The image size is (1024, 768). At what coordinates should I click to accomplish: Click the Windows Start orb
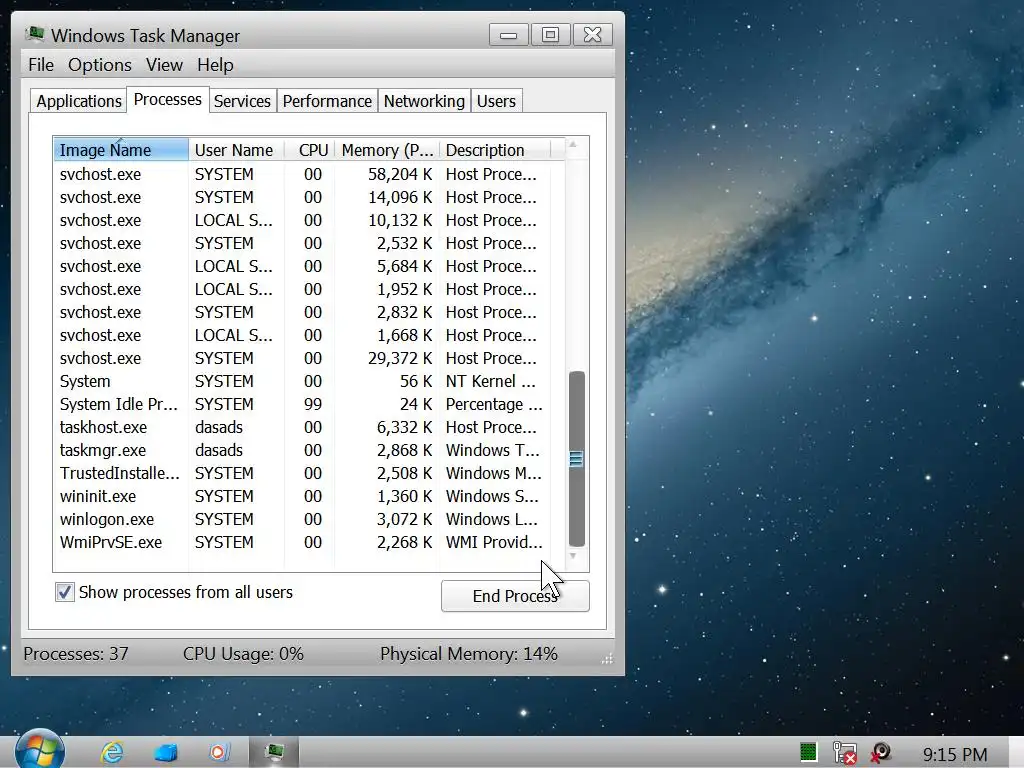40,751
